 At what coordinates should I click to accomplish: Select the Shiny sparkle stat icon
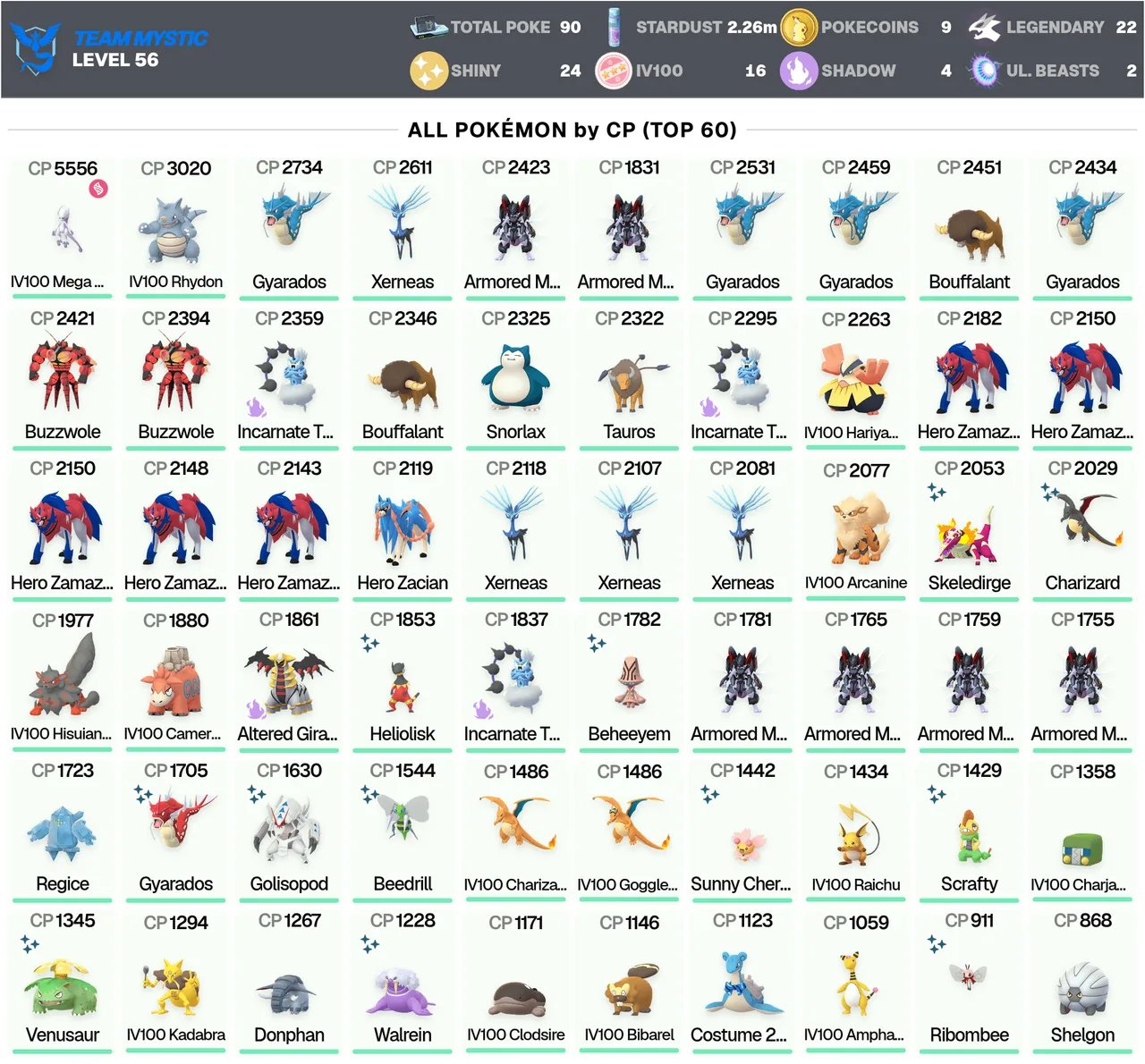(428, 71)
